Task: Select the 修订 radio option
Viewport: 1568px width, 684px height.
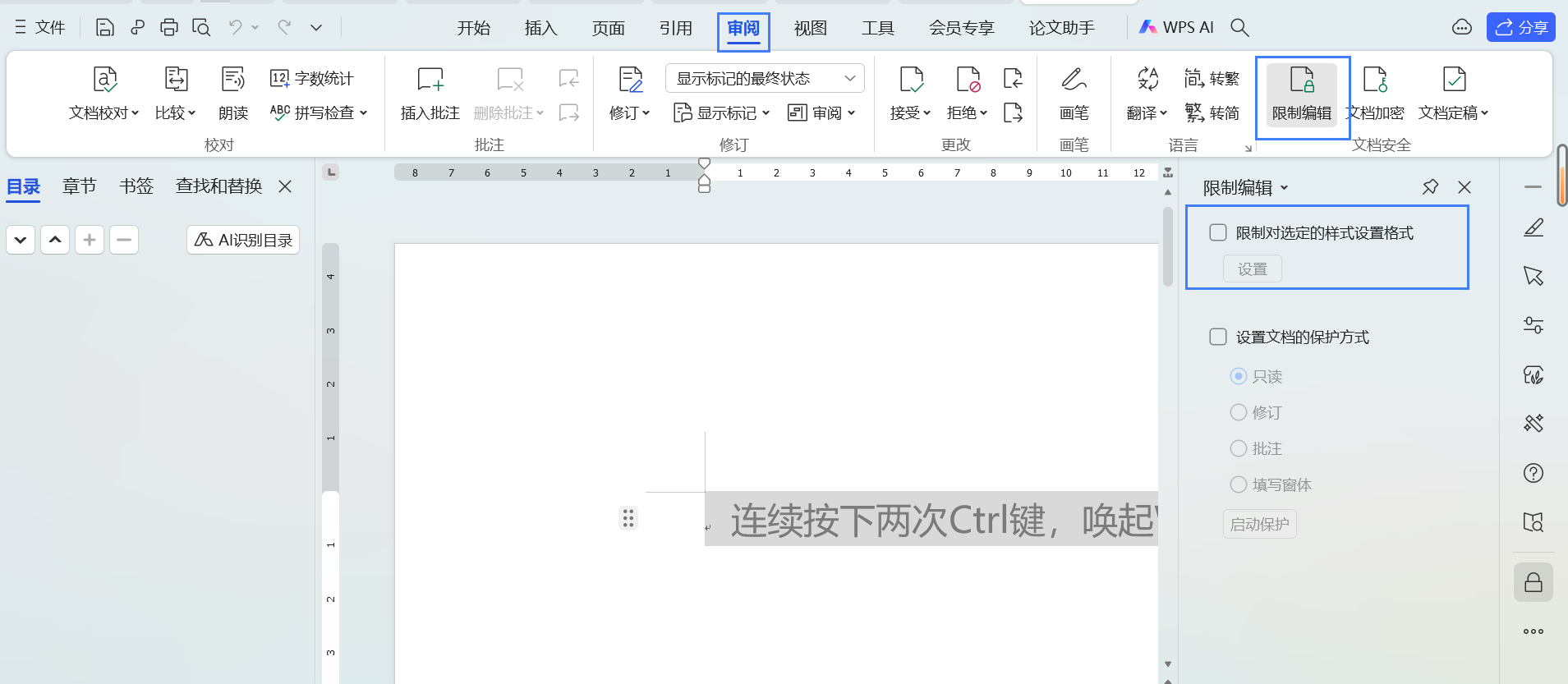Action: 1239,412
